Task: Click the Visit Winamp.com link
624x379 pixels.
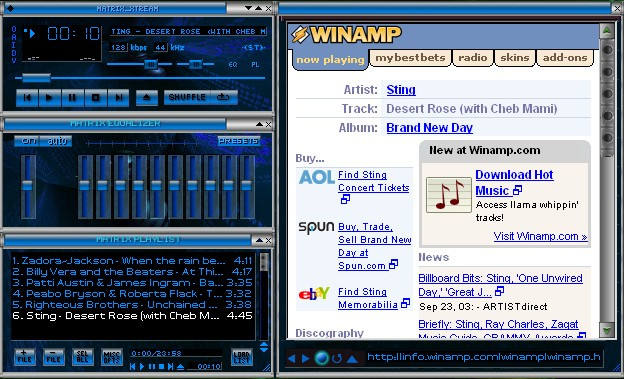Action: pyautogui.click(x=540, y=236)
